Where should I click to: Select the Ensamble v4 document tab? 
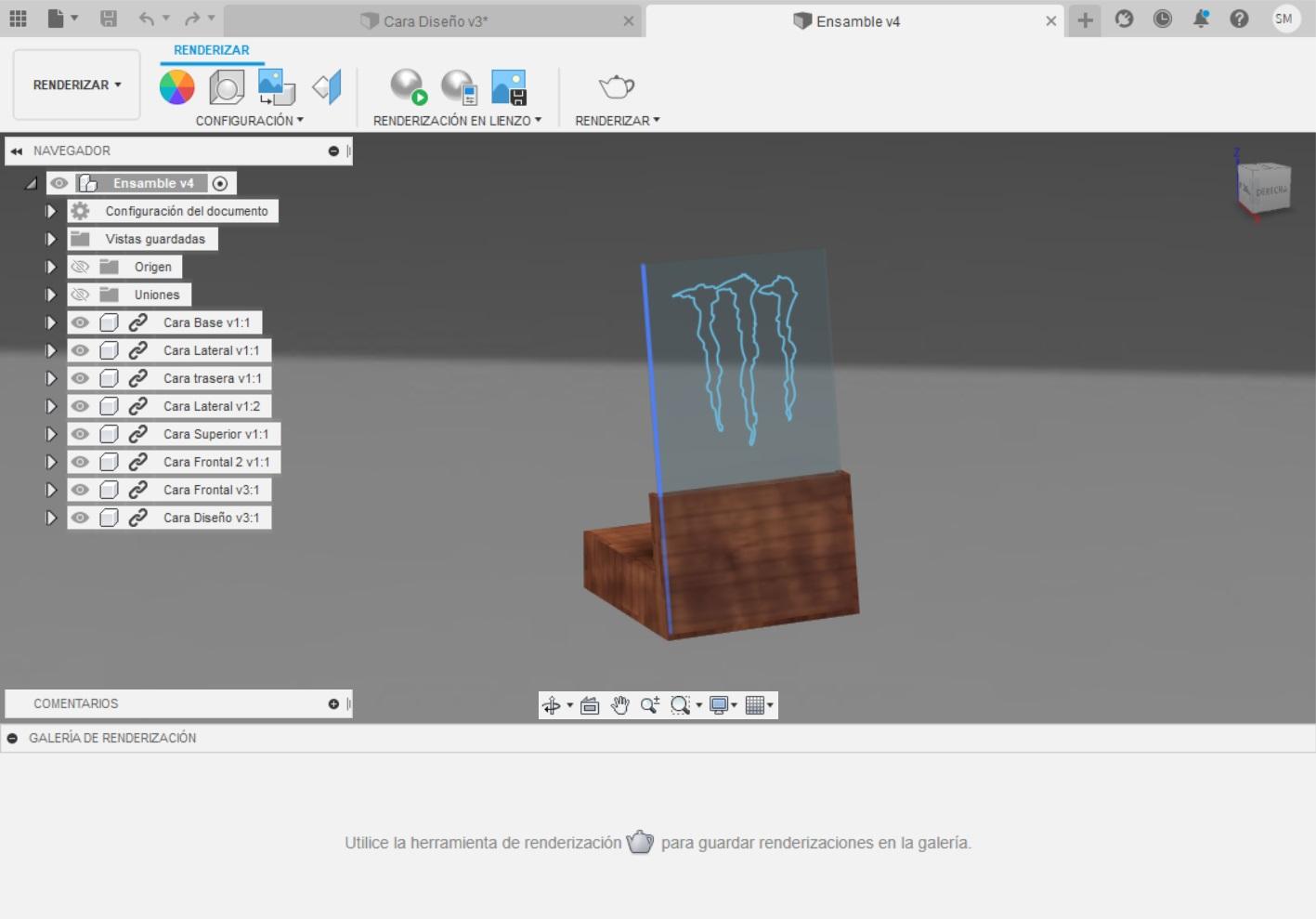[857, 20]
